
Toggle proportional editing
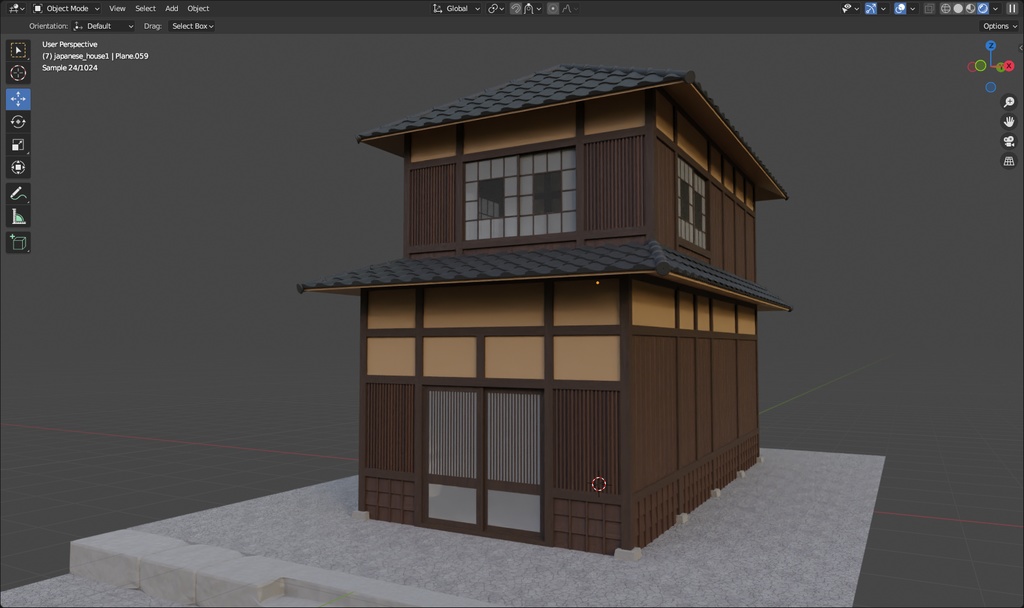click(x=552, y=8)
